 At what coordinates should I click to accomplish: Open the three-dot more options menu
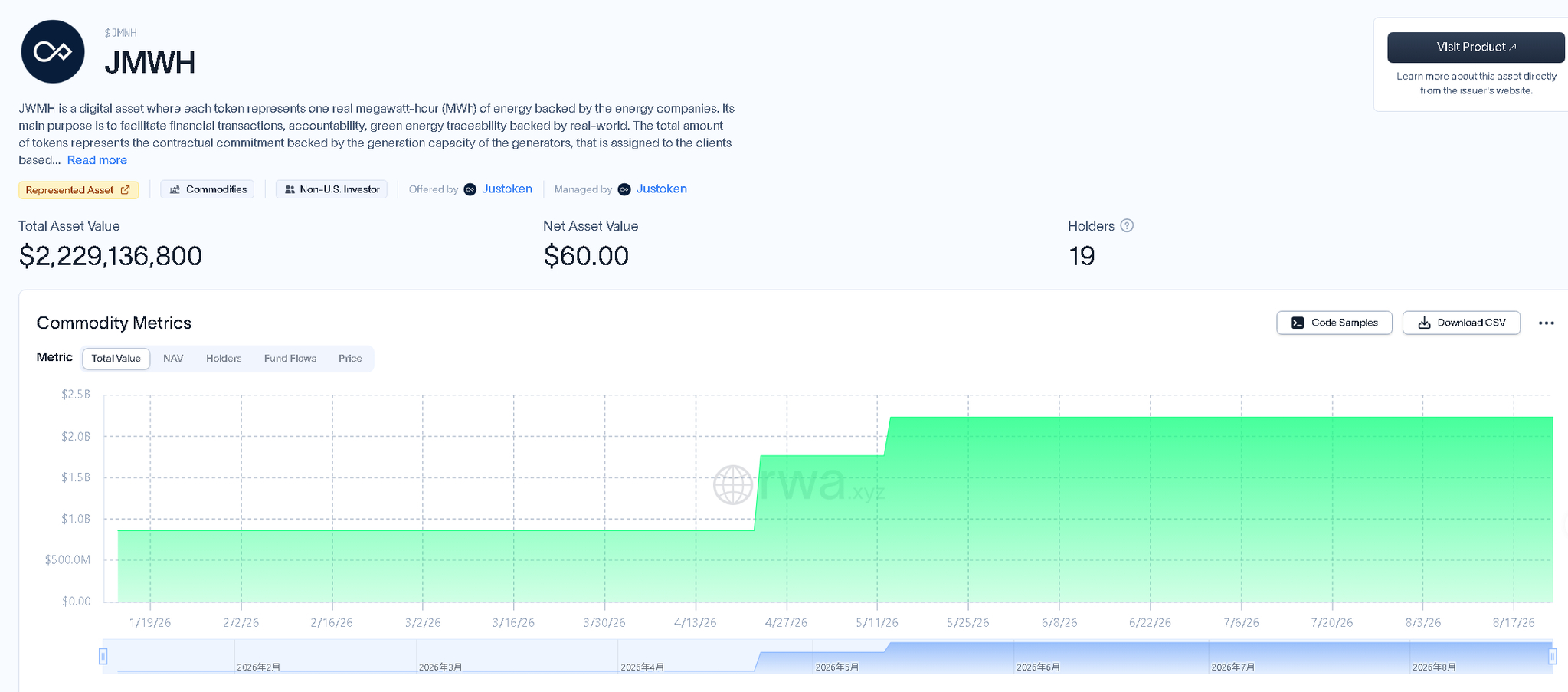pyautogui.click(x=1547, y=323)
